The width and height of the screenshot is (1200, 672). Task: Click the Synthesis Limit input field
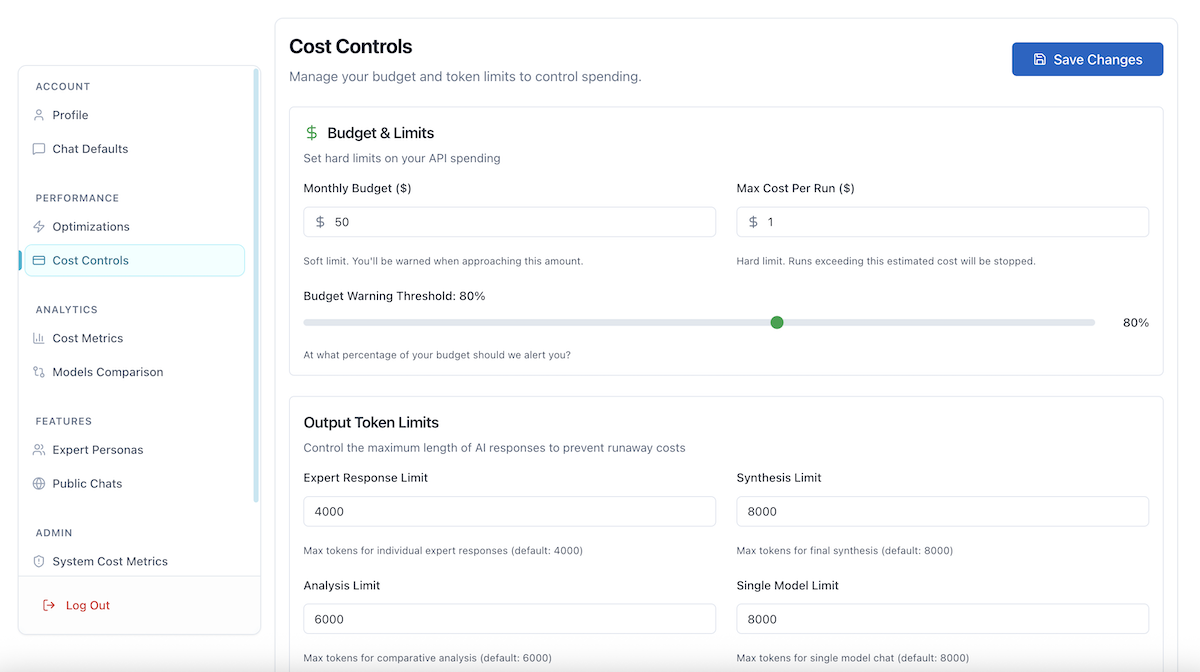941,511
